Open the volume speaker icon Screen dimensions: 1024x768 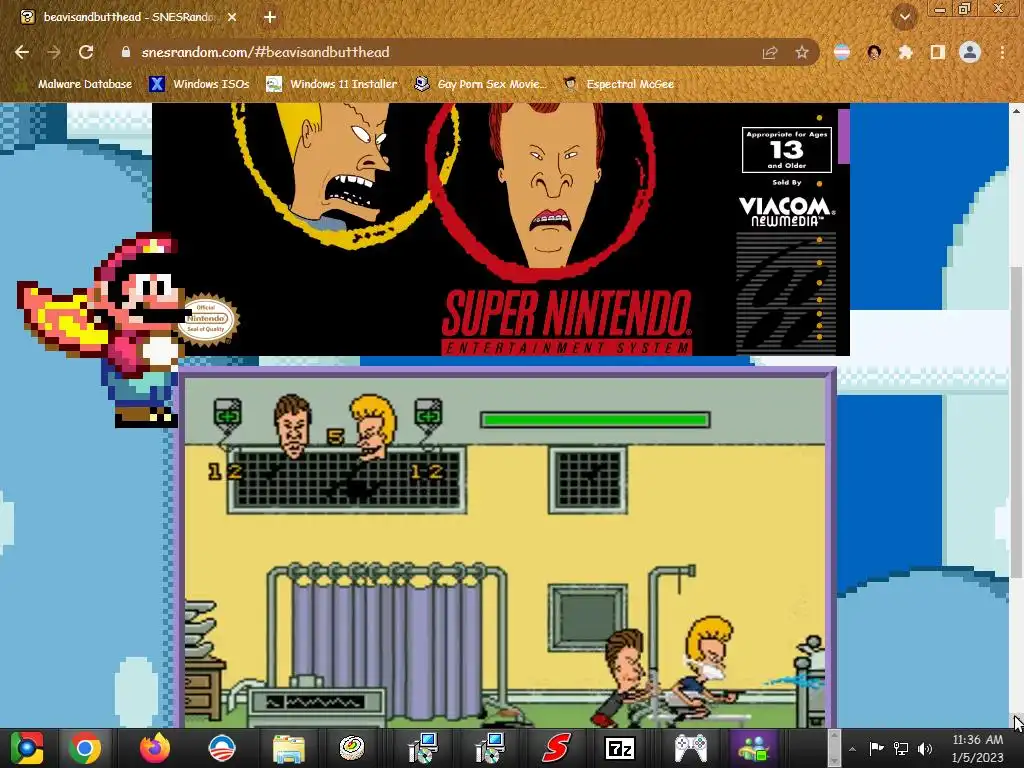(925, 748)
